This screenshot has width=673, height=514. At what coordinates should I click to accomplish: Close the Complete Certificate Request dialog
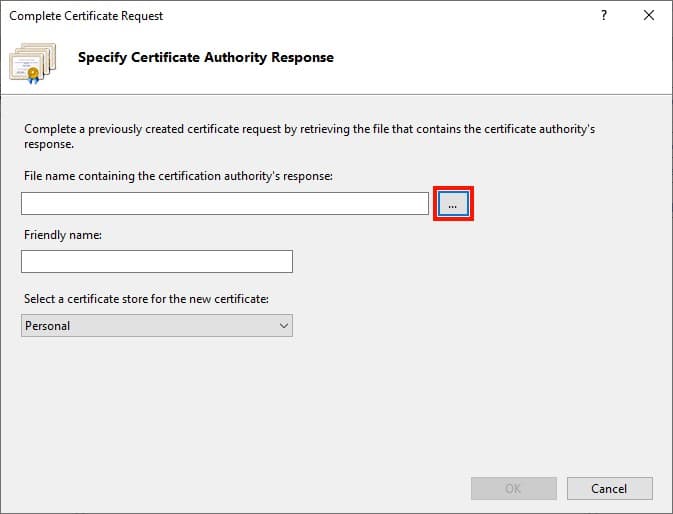(649, 15)
